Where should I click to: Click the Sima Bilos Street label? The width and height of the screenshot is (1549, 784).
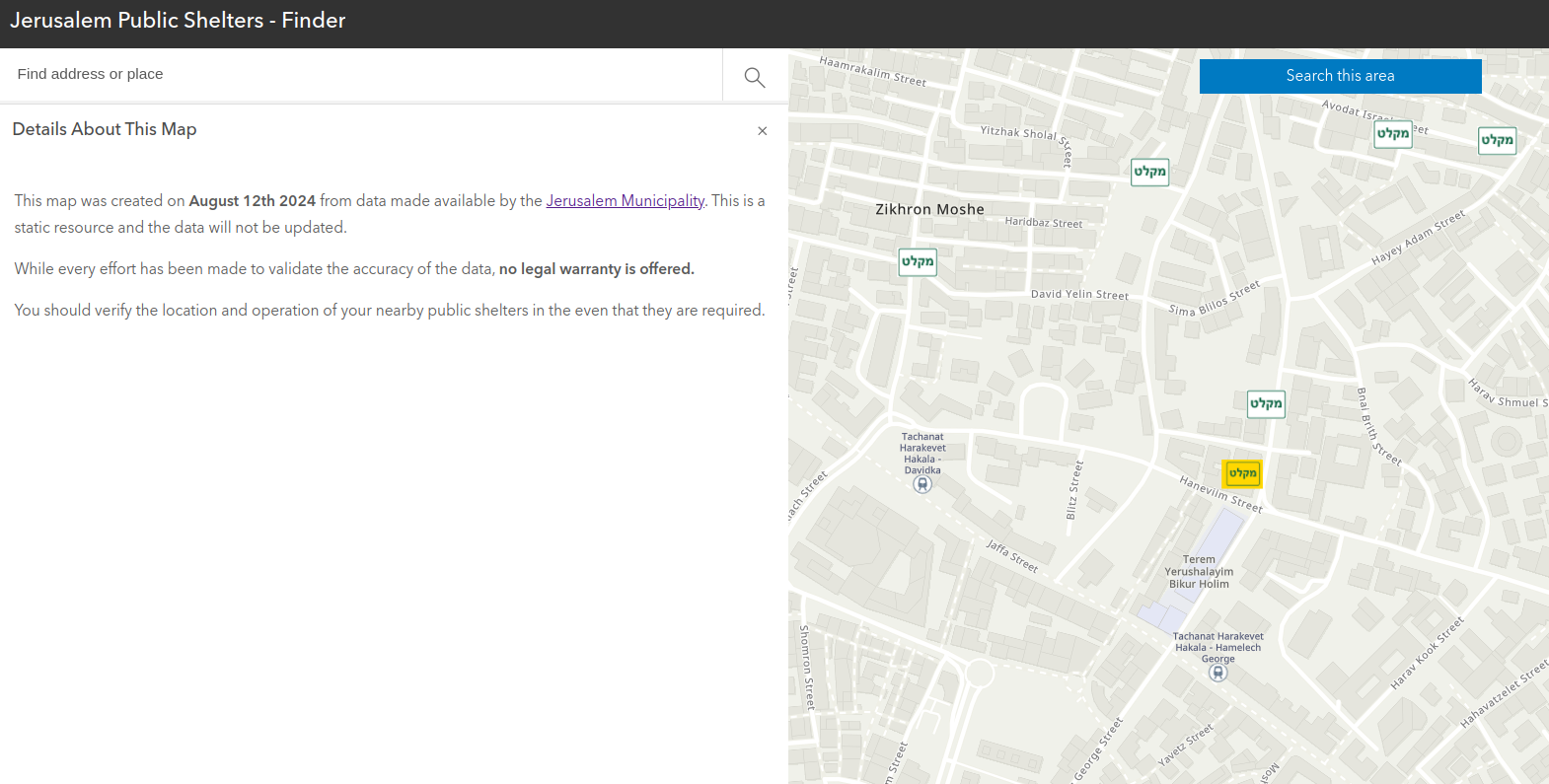[1215, 299]
